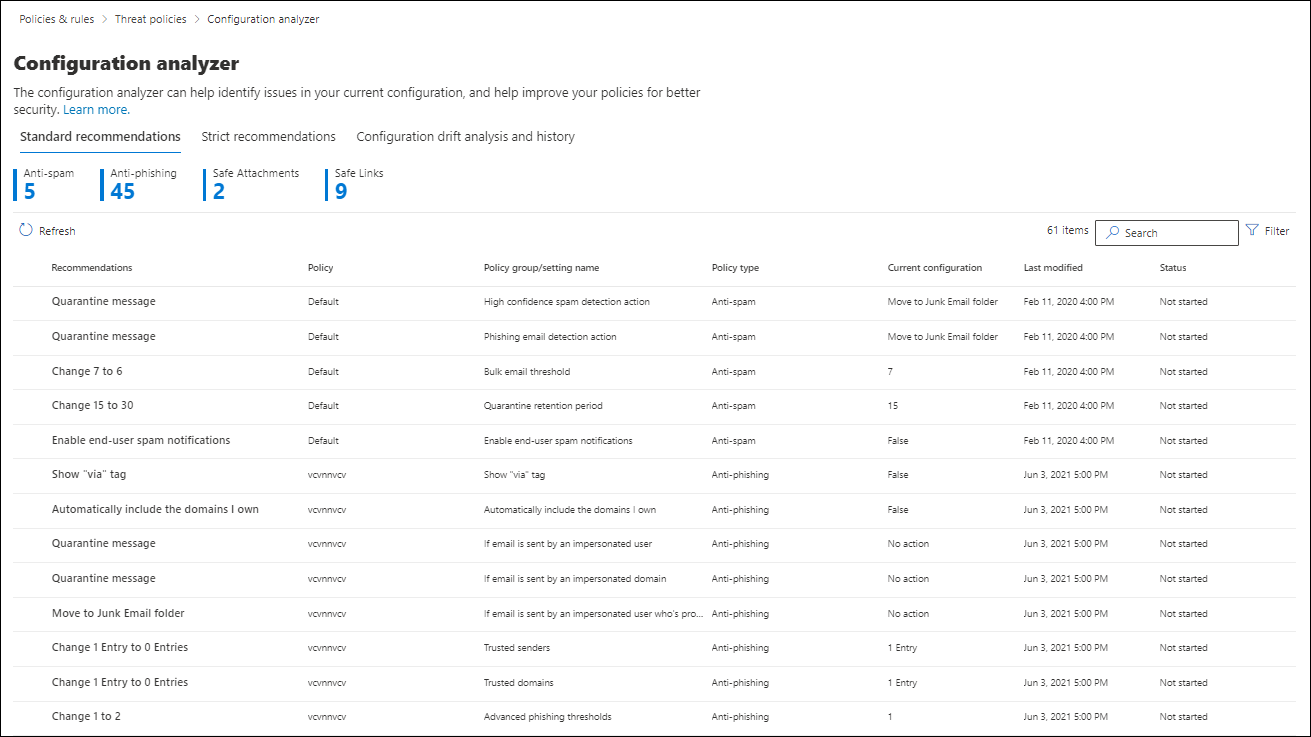
Task: Open Configuration drift analysis and history tab
Action: [465, 137]
